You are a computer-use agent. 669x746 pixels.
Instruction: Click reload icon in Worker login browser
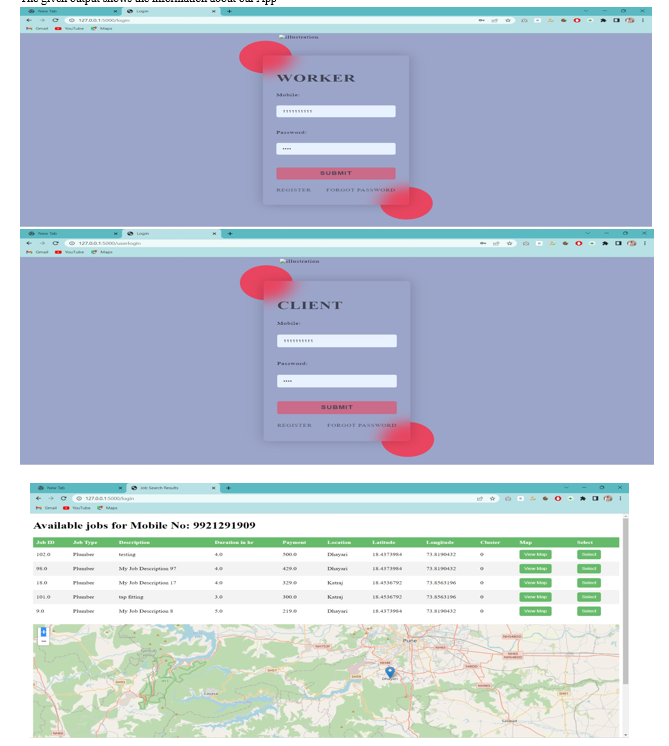pyautogui.click(x=55, y=20)
